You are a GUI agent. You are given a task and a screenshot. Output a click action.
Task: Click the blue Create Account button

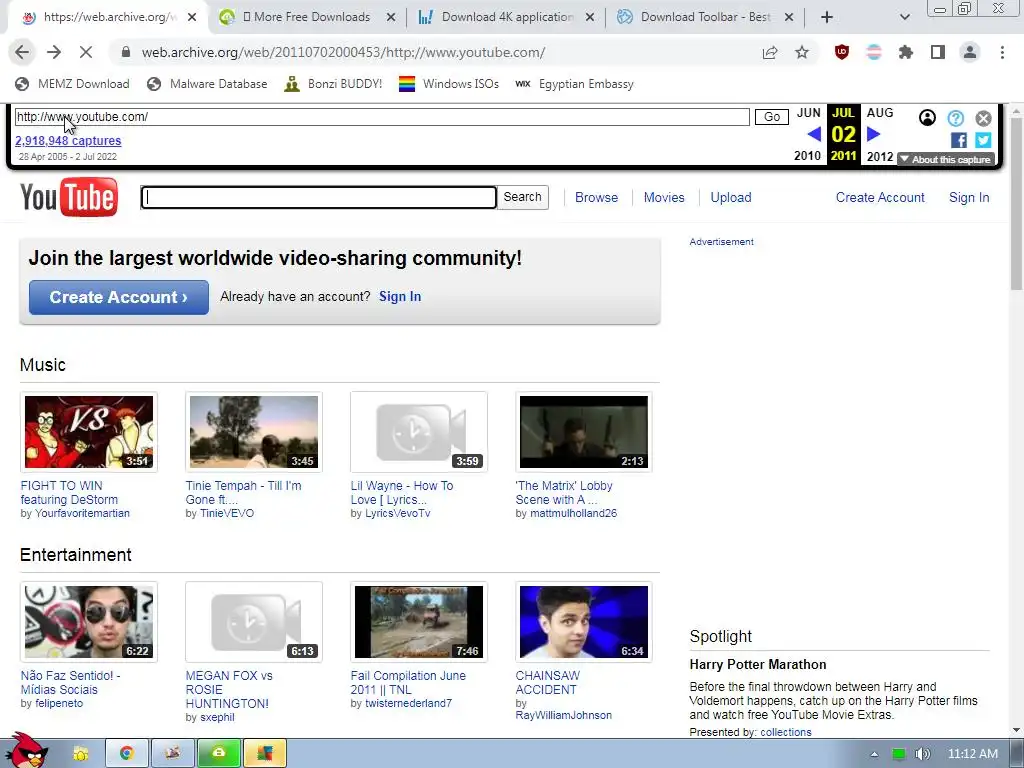119,297
